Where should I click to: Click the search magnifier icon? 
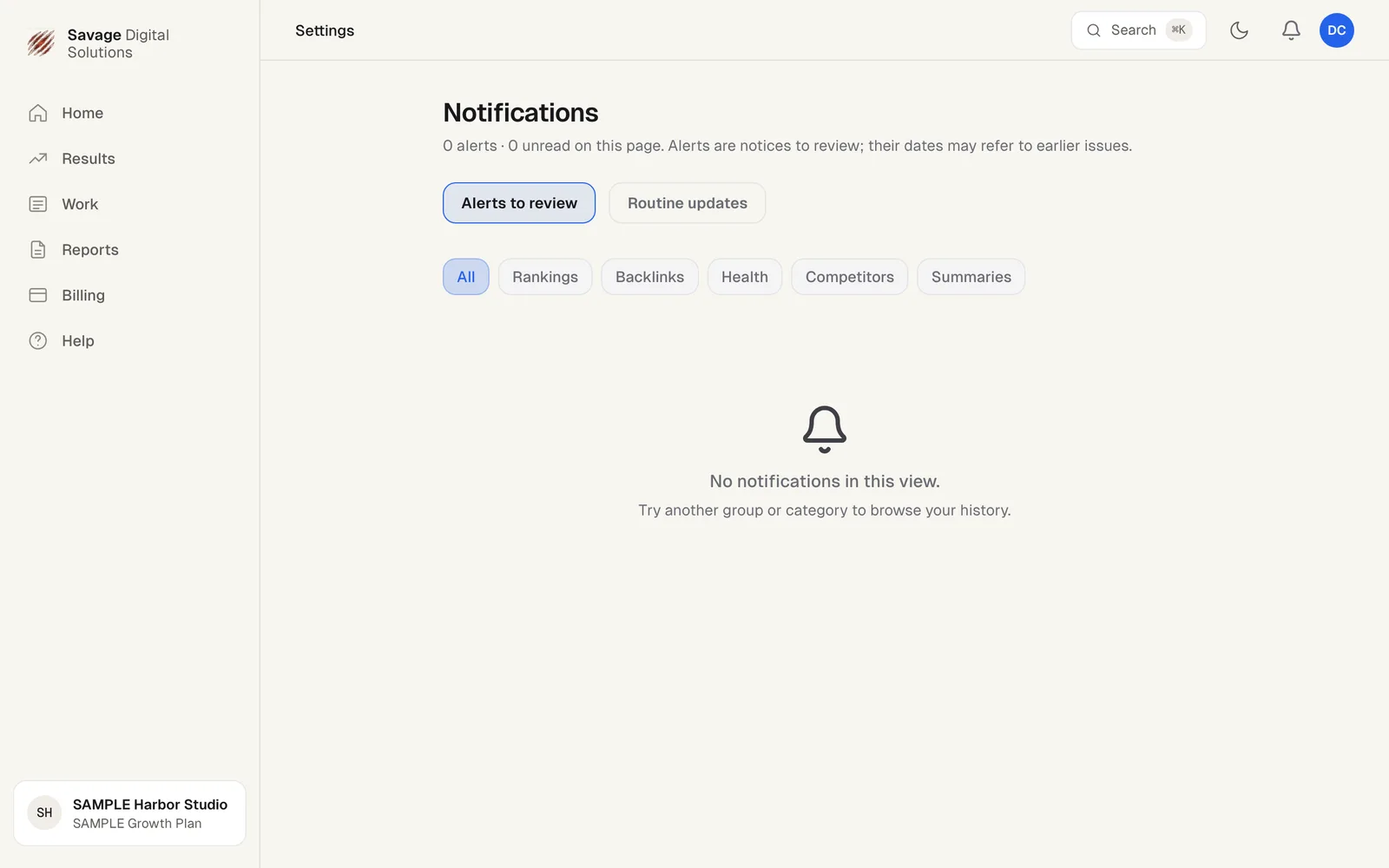pyautogui.click(x=1094, y=30)
